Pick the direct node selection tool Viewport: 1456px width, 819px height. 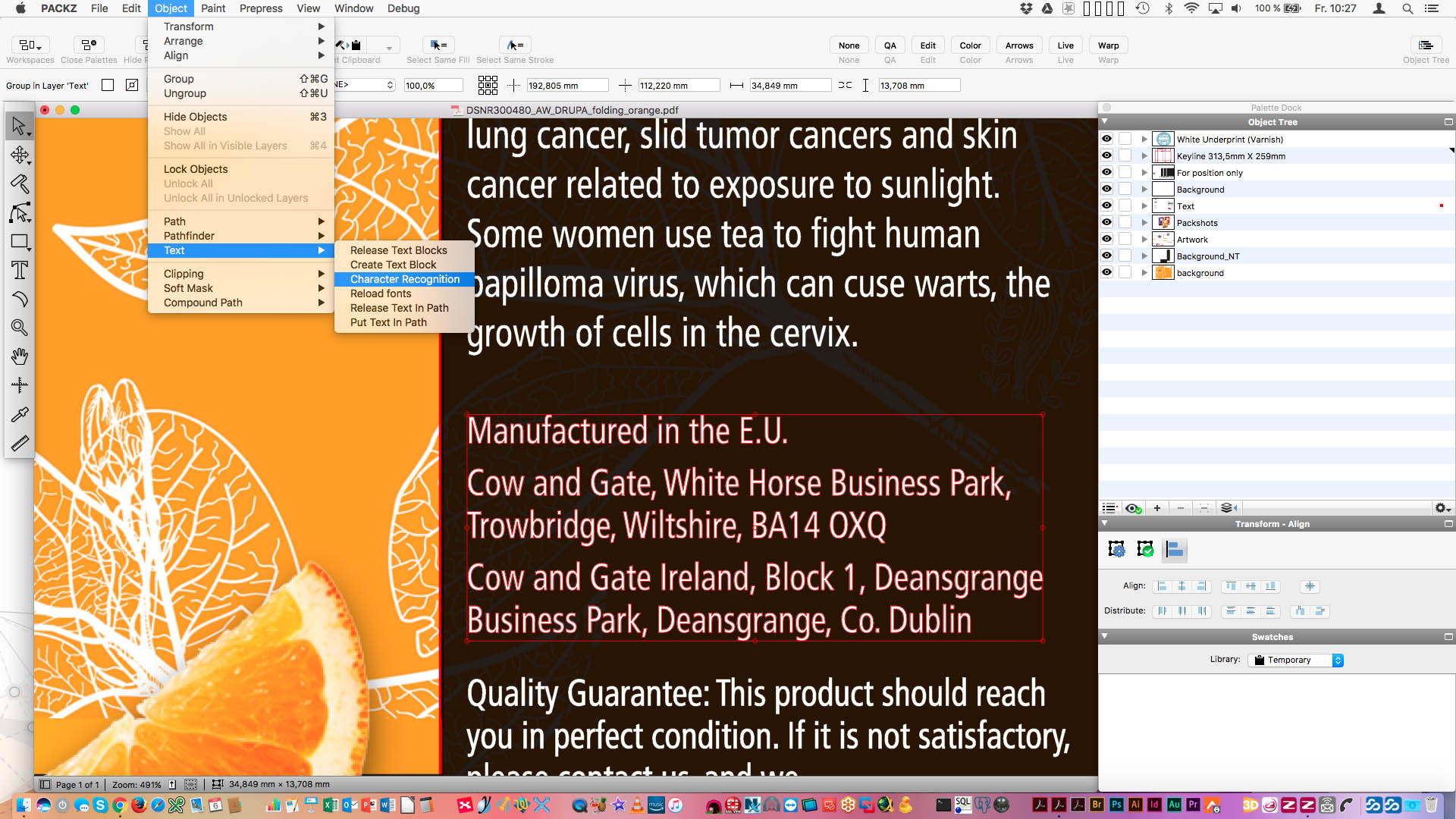(19, 213)
